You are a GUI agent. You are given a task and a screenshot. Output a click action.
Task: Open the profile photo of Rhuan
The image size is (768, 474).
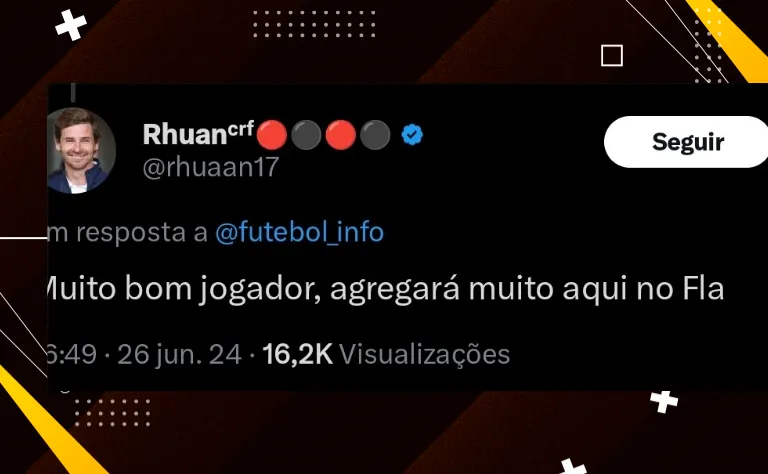81,150
